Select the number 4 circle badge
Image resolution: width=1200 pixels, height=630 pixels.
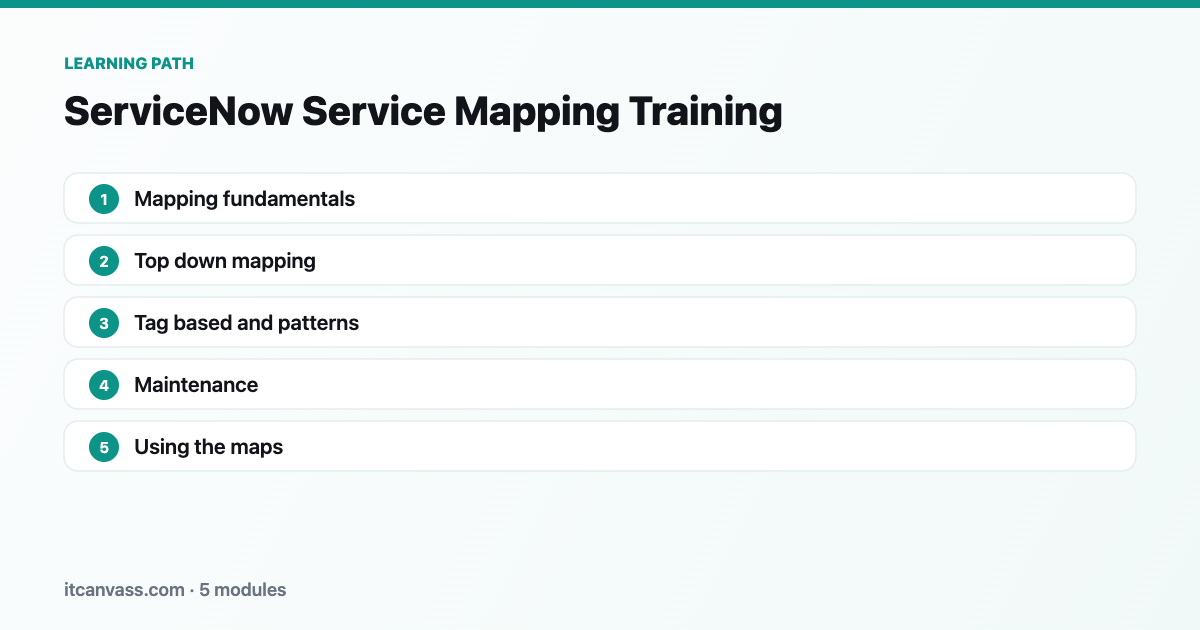point(104,385)
